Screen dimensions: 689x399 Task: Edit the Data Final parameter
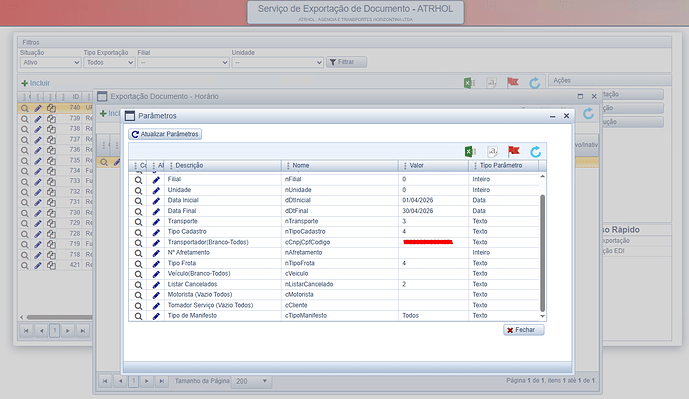(156, 211)
